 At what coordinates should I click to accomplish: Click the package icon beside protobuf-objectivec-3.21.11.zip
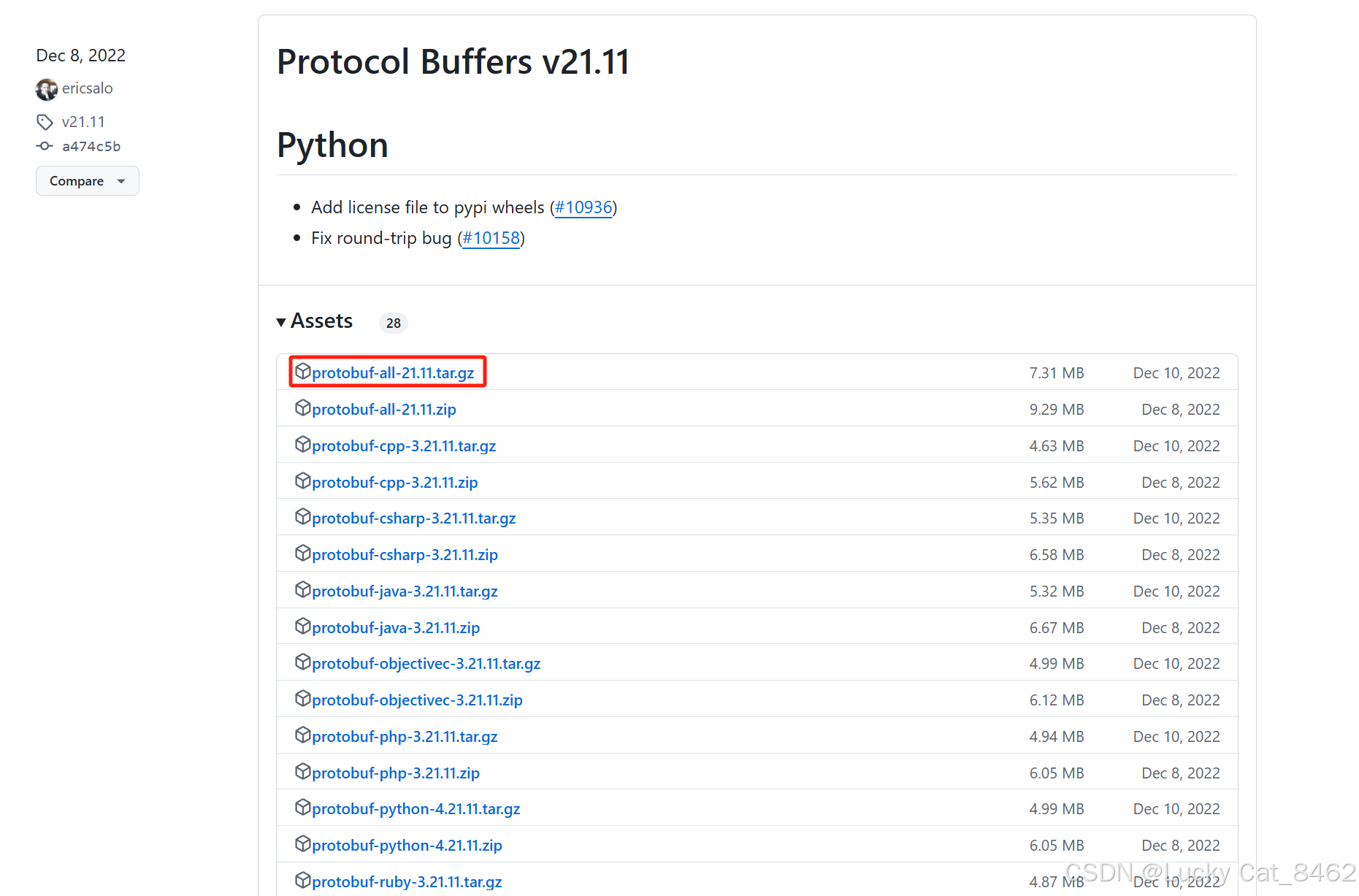303,698
